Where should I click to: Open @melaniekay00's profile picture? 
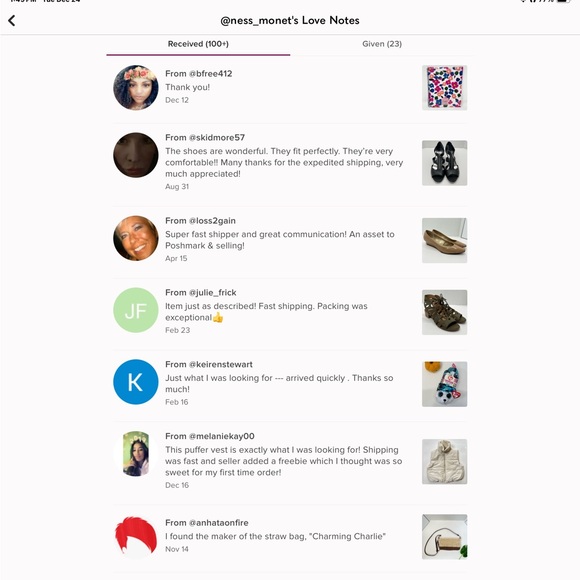click(136, 453)
